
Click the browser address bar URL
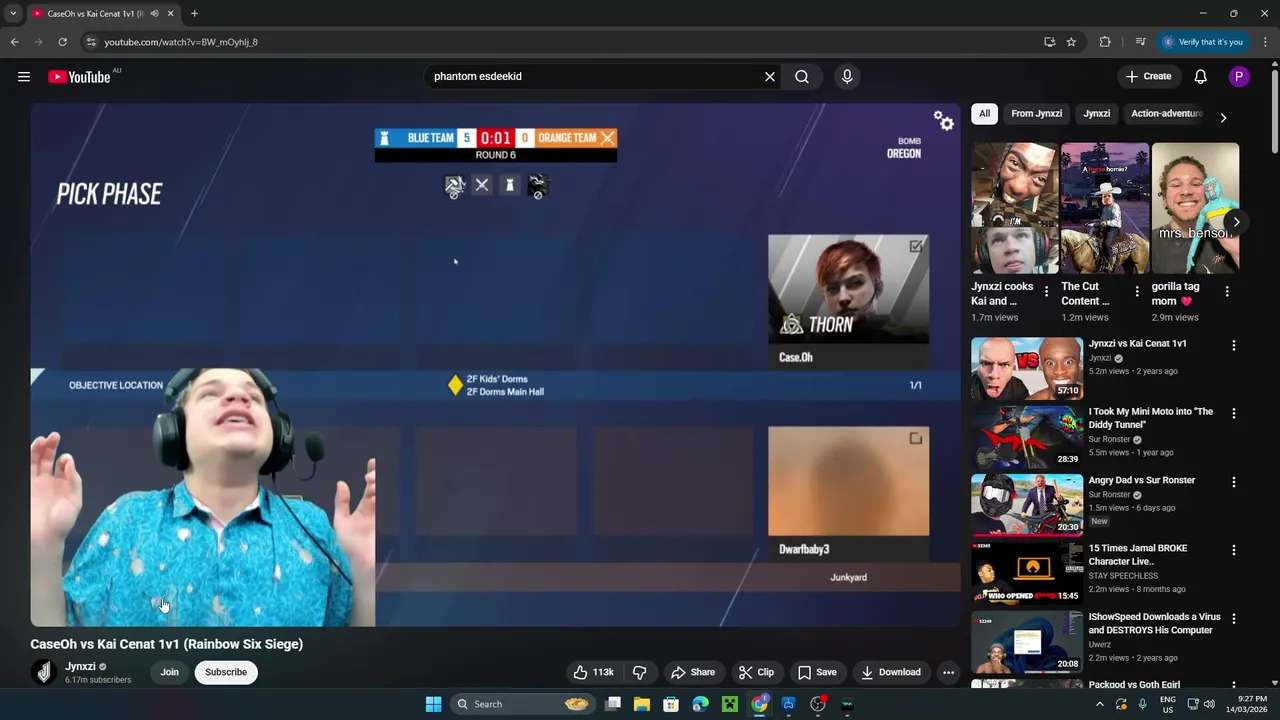click(181, 42)
